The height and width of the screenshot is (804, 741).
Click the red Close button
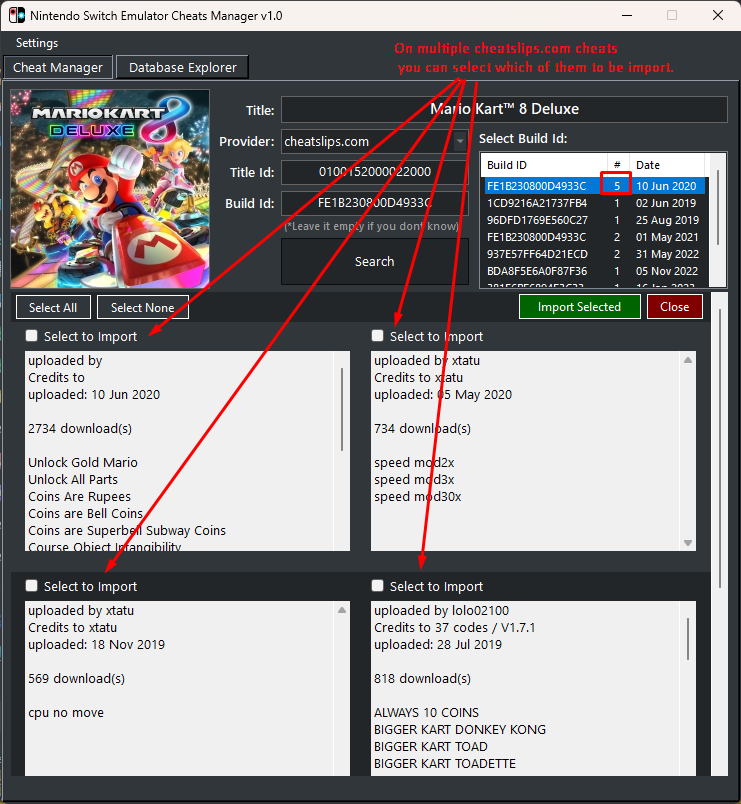tap(674, 307)
